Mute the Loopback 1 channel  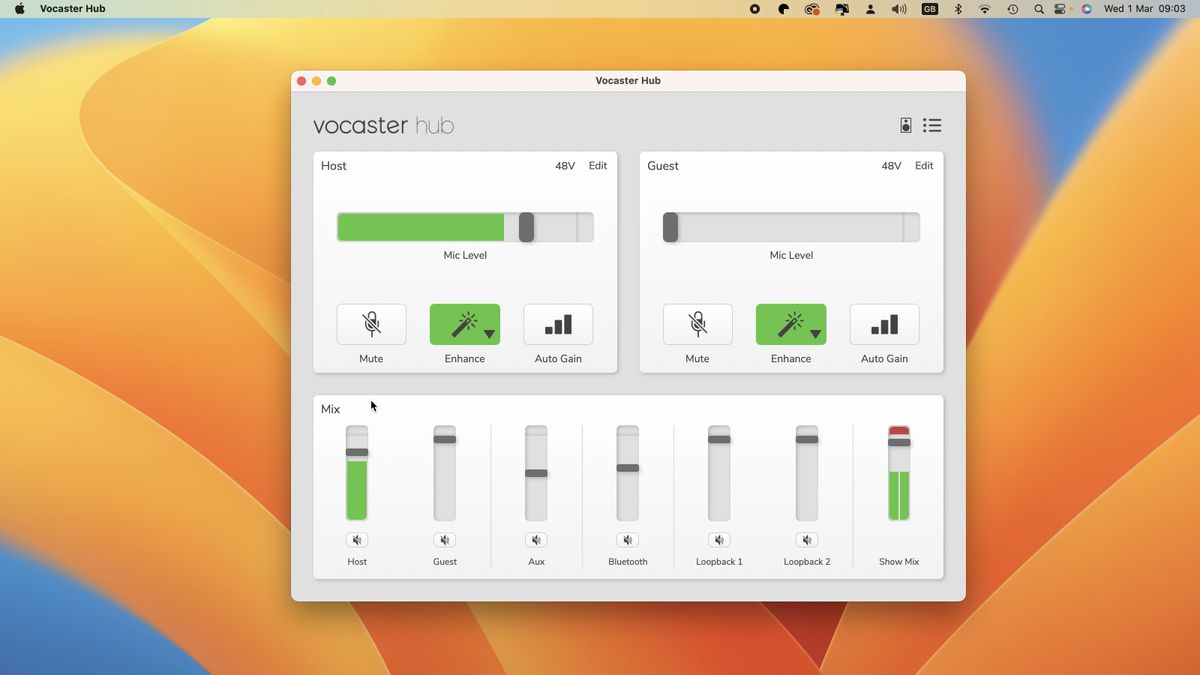click(719, 539)
